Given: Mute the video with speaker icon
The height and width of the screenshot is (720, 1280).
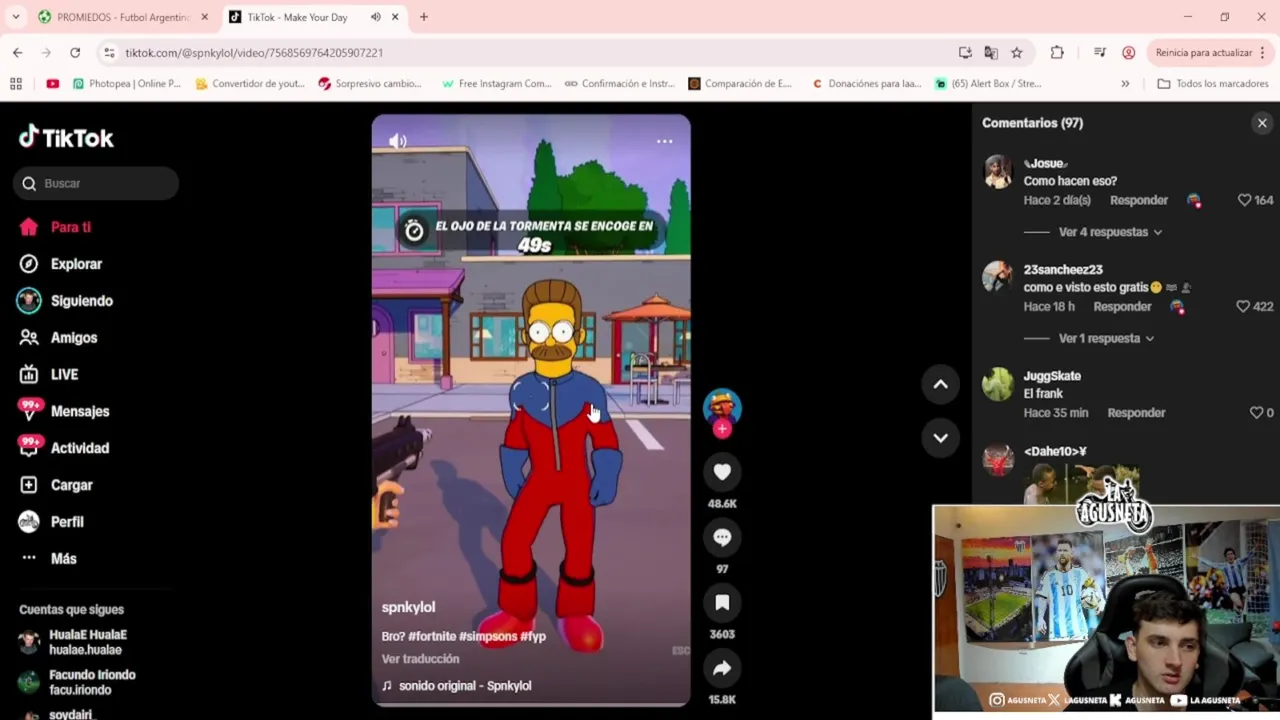Looking at the screenshot, I should coord(397,141).
